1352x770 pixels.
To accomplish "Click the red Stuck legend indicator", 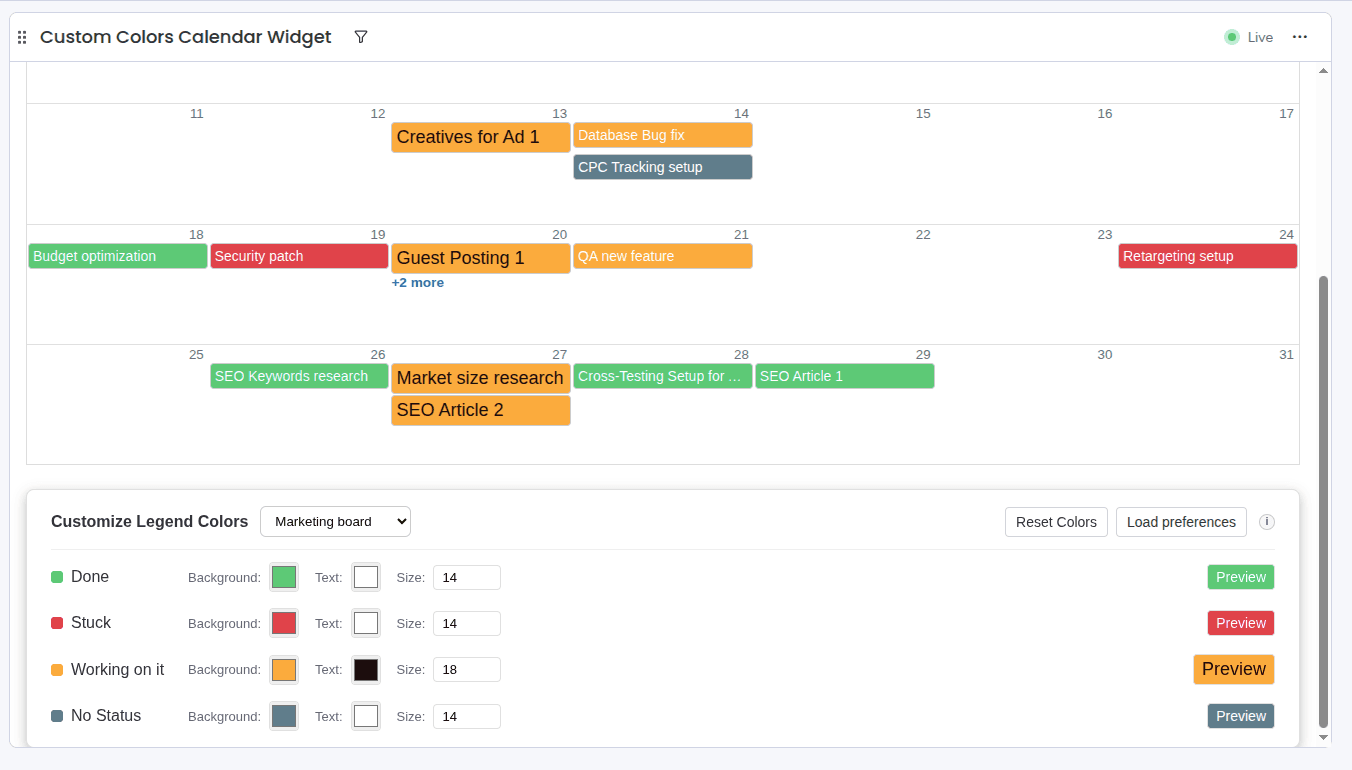I will 58,622.
